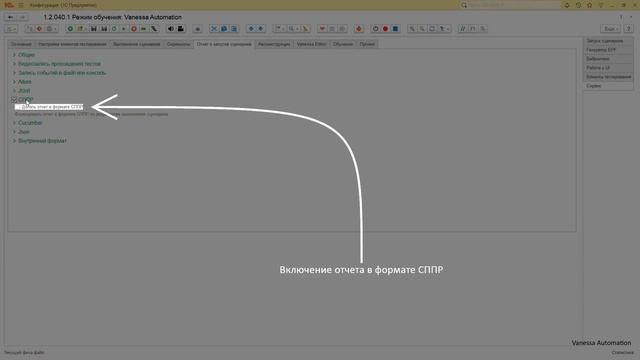
Task: Click the black wrench-like toolbar icon
Action: pyautogui.click(x=154, y=29)
